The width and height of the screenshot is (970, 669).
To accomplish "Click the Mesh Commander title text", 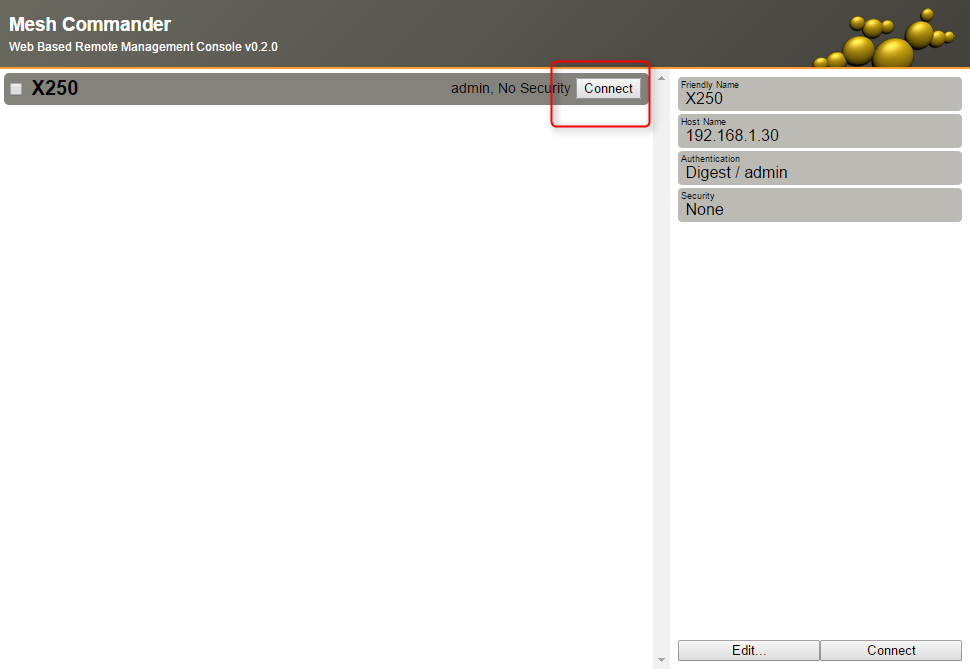I will coord(90,25).
